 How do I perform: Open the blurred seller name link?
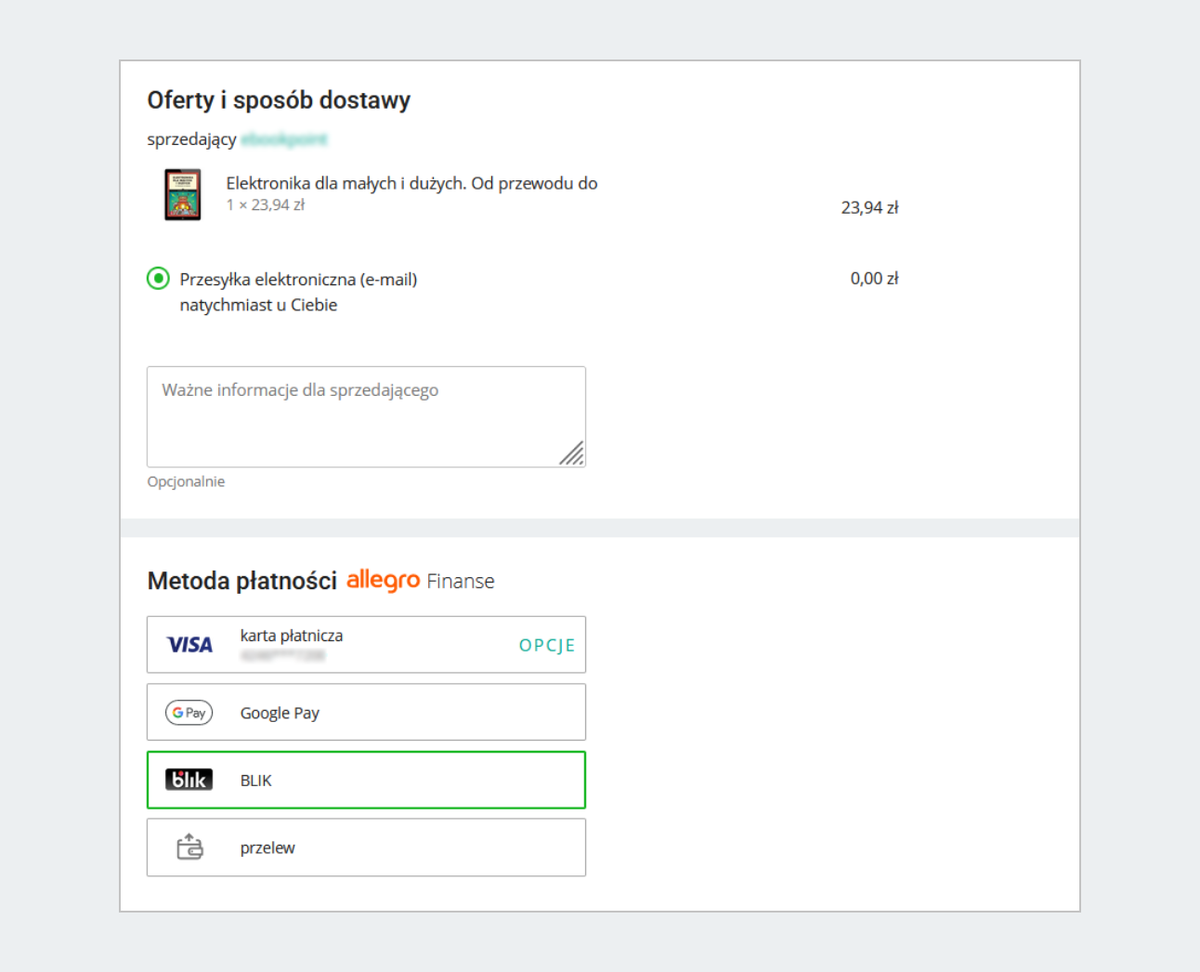click(285, 140)
